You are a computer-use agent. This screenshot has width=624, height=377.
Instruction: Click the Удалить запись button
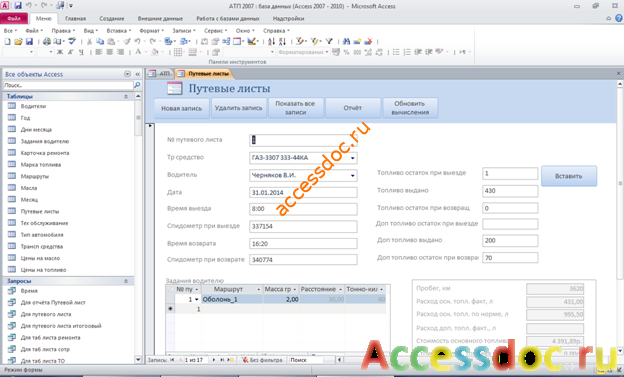click(x=238, y=108)
